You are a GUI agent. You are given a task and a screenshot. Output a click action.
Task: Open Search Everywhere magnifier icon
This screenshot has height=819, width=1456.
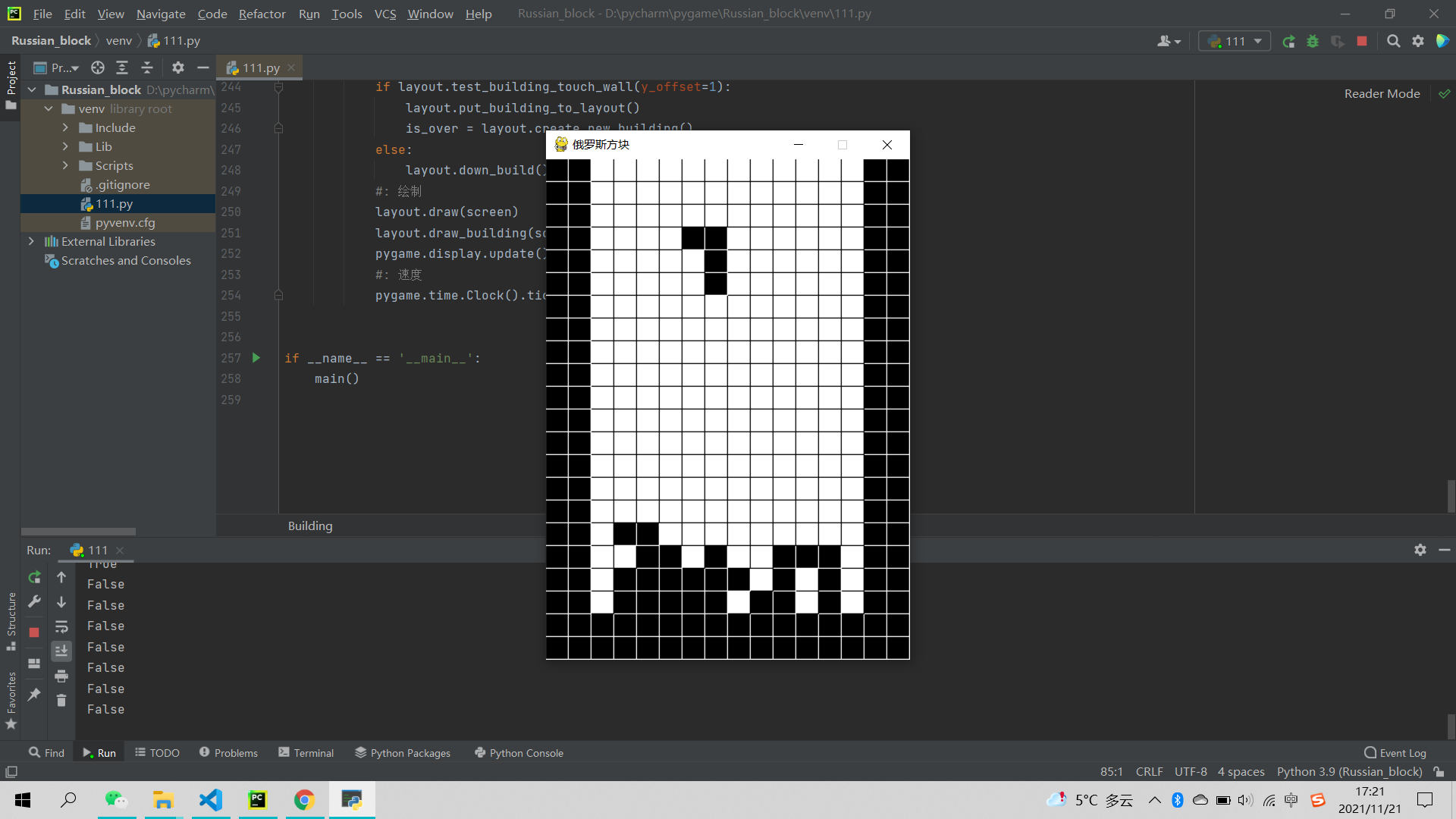(x=1393, y=42)
